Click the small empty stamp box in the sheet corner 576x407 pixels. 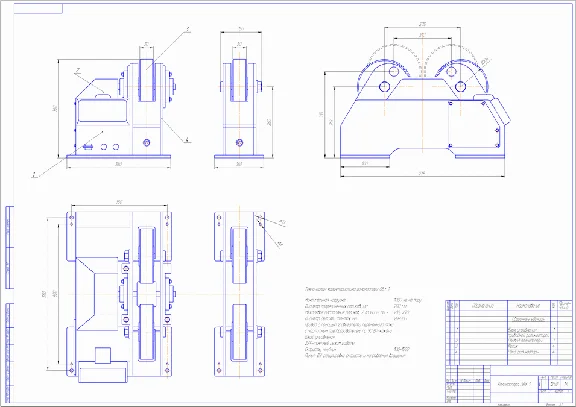click(38, 8)
